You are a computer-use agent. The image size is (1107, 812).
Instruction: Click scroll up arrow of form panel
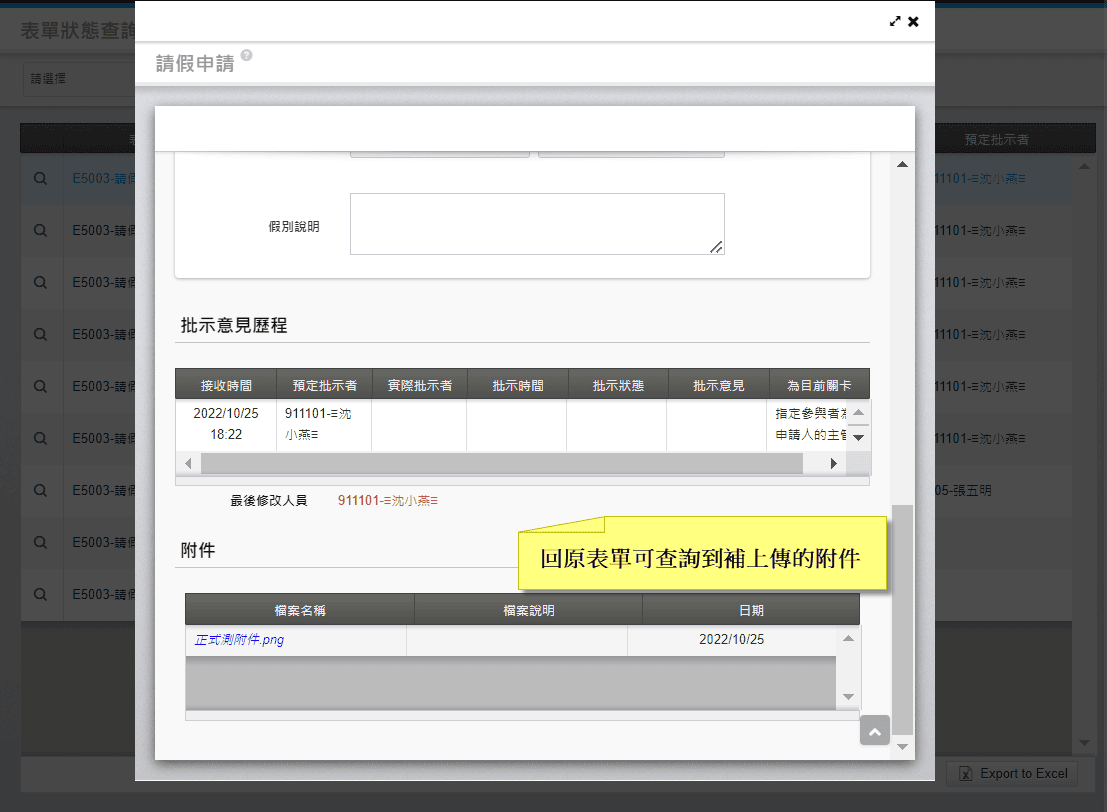(902, 164)
